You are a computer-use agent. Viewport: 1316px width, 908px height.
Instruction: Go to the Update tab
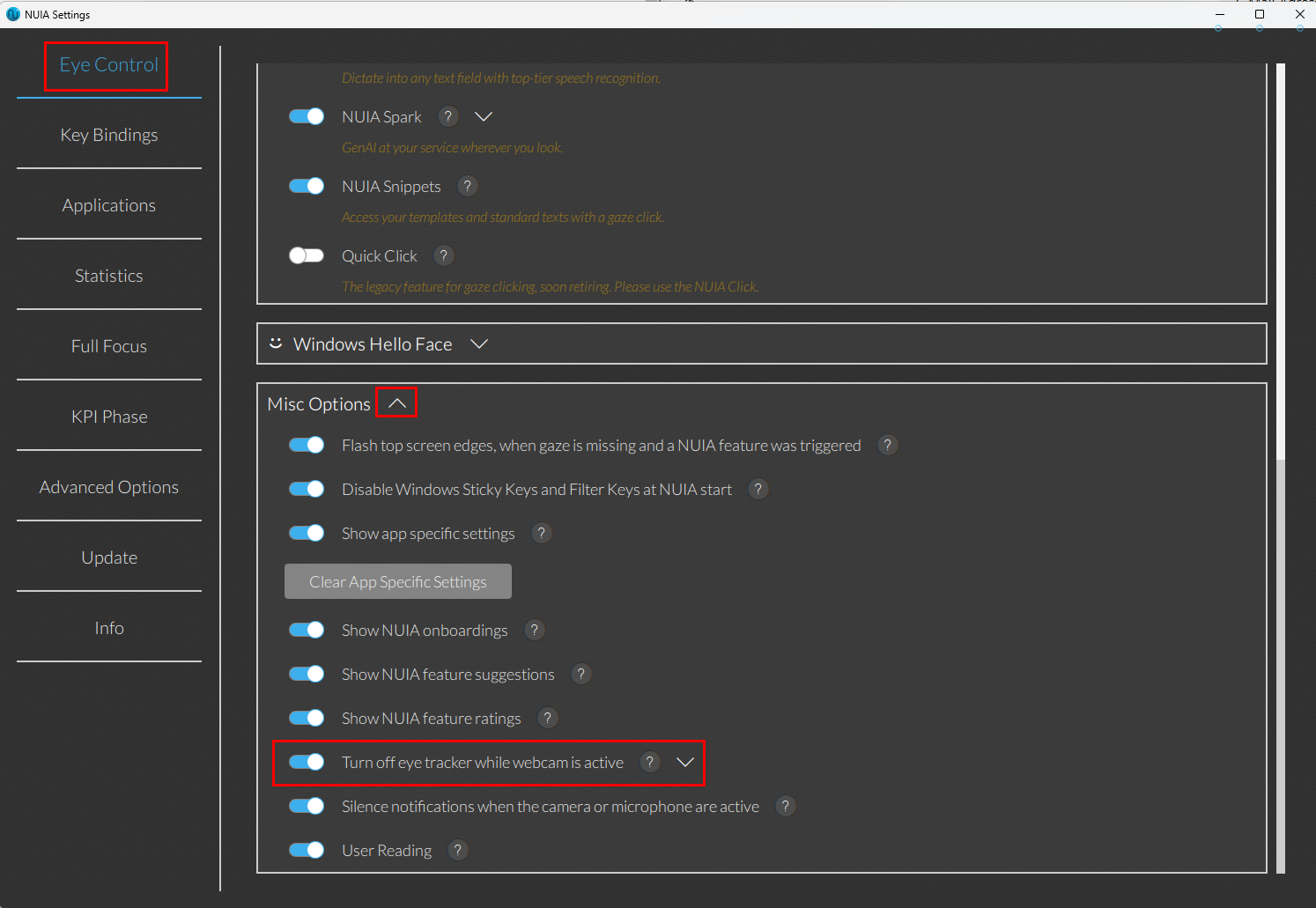coord(109,557)
